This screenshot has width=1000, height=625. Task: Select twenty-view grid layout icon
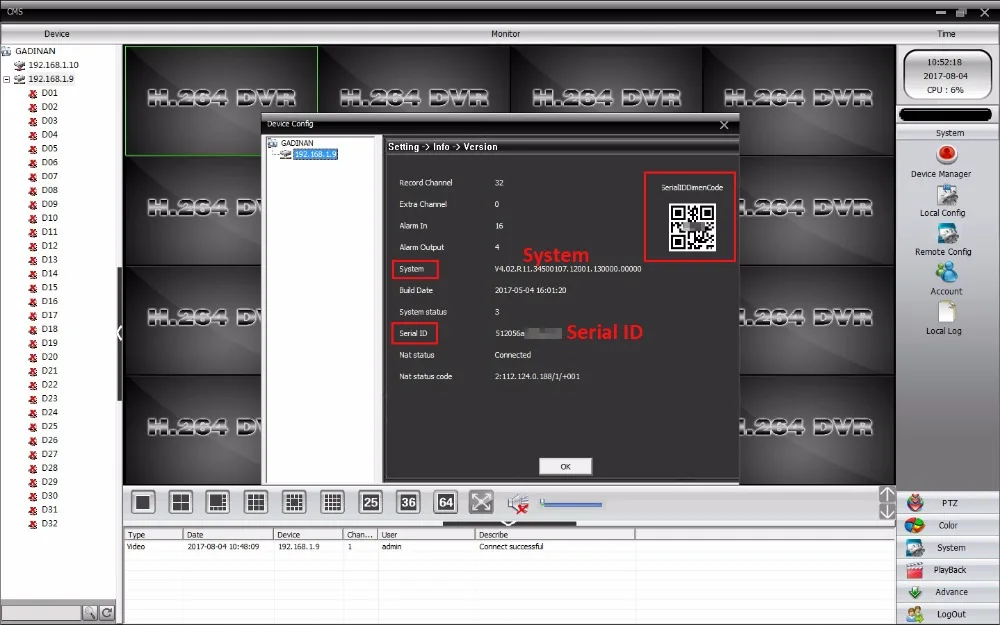[332, 503]
